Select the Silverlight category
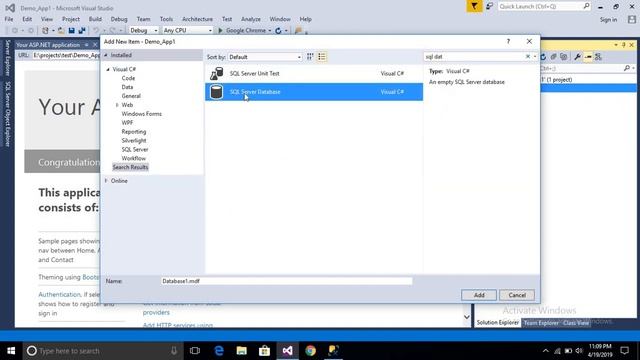 (x=134, y=140)
